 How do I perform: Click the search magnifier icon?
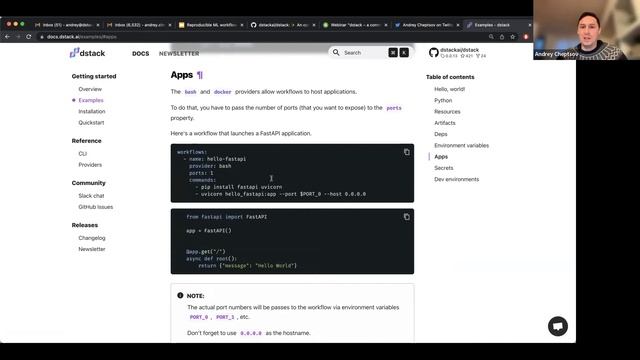point(336,52)
